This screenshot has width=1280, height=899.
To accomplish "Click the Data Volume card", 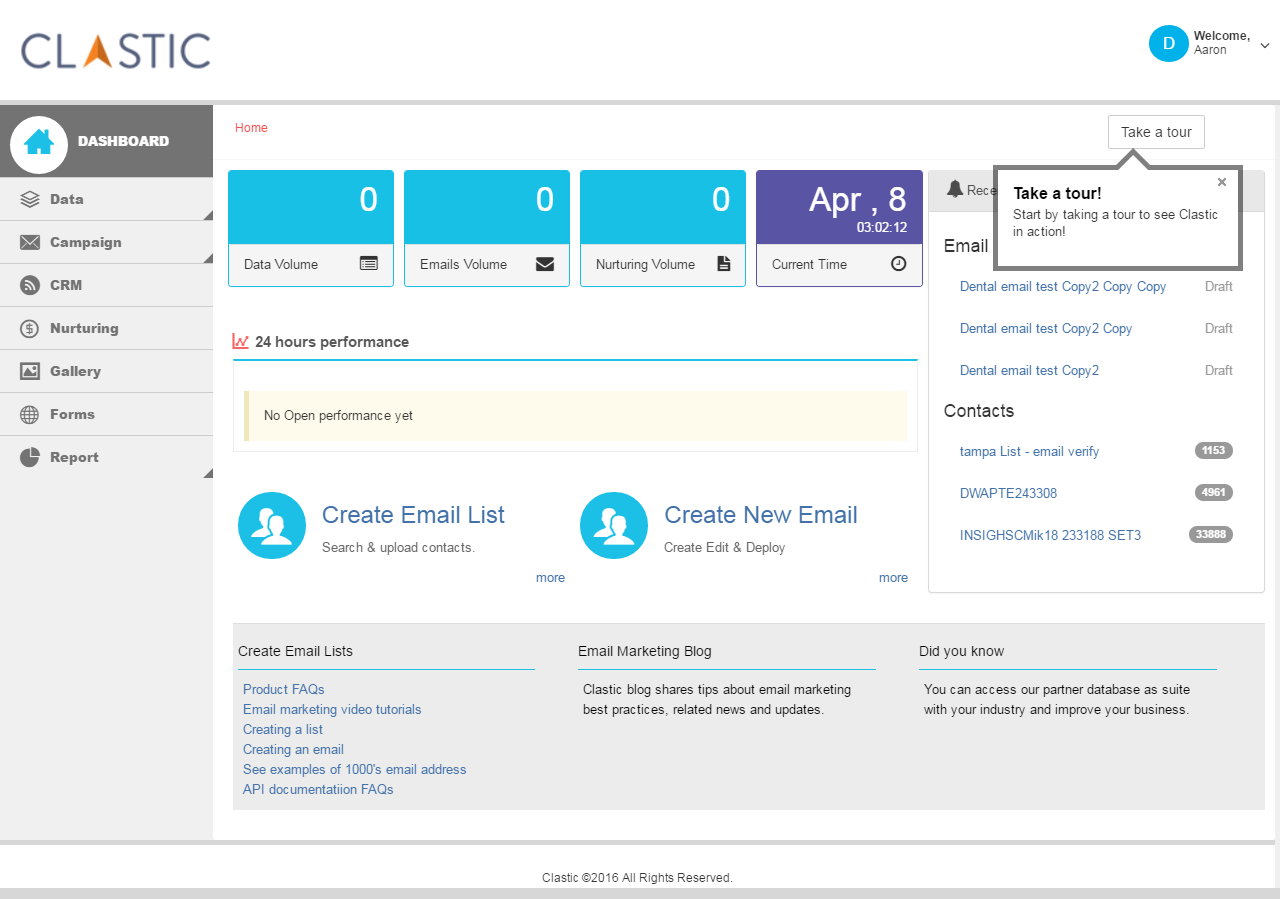I will pos(311,228).
